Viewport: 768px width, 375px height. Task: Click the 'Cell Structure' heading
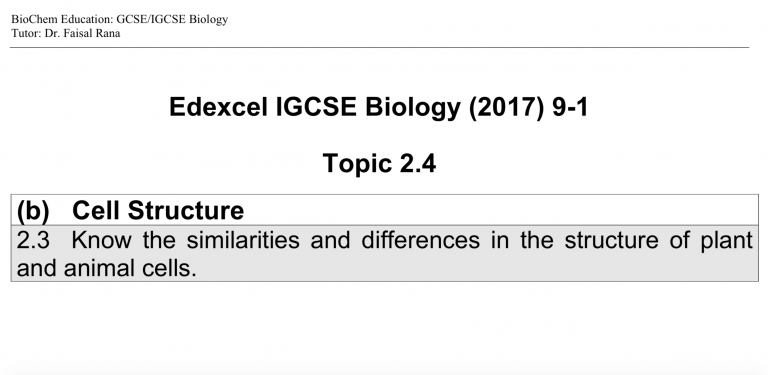pos(158,211)
